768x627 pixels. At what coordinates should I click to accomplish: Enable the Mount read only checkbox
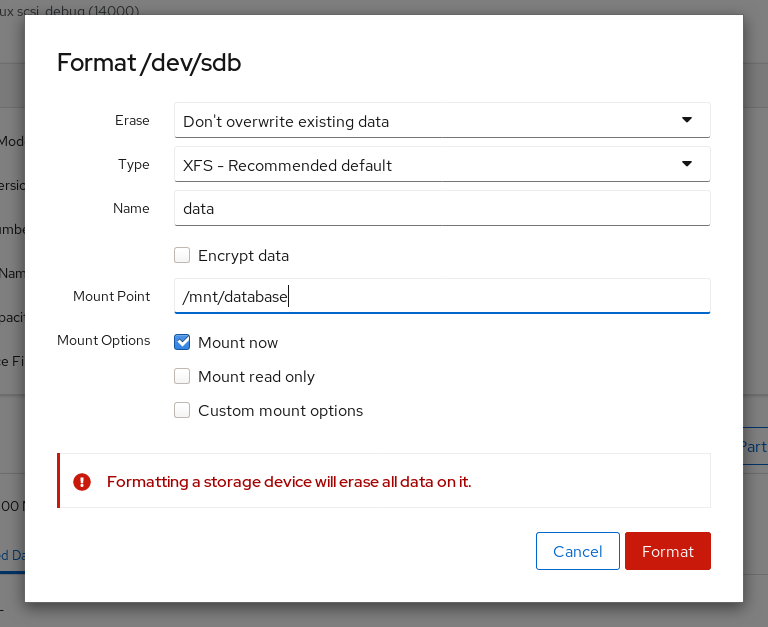(x=182, y=376)
